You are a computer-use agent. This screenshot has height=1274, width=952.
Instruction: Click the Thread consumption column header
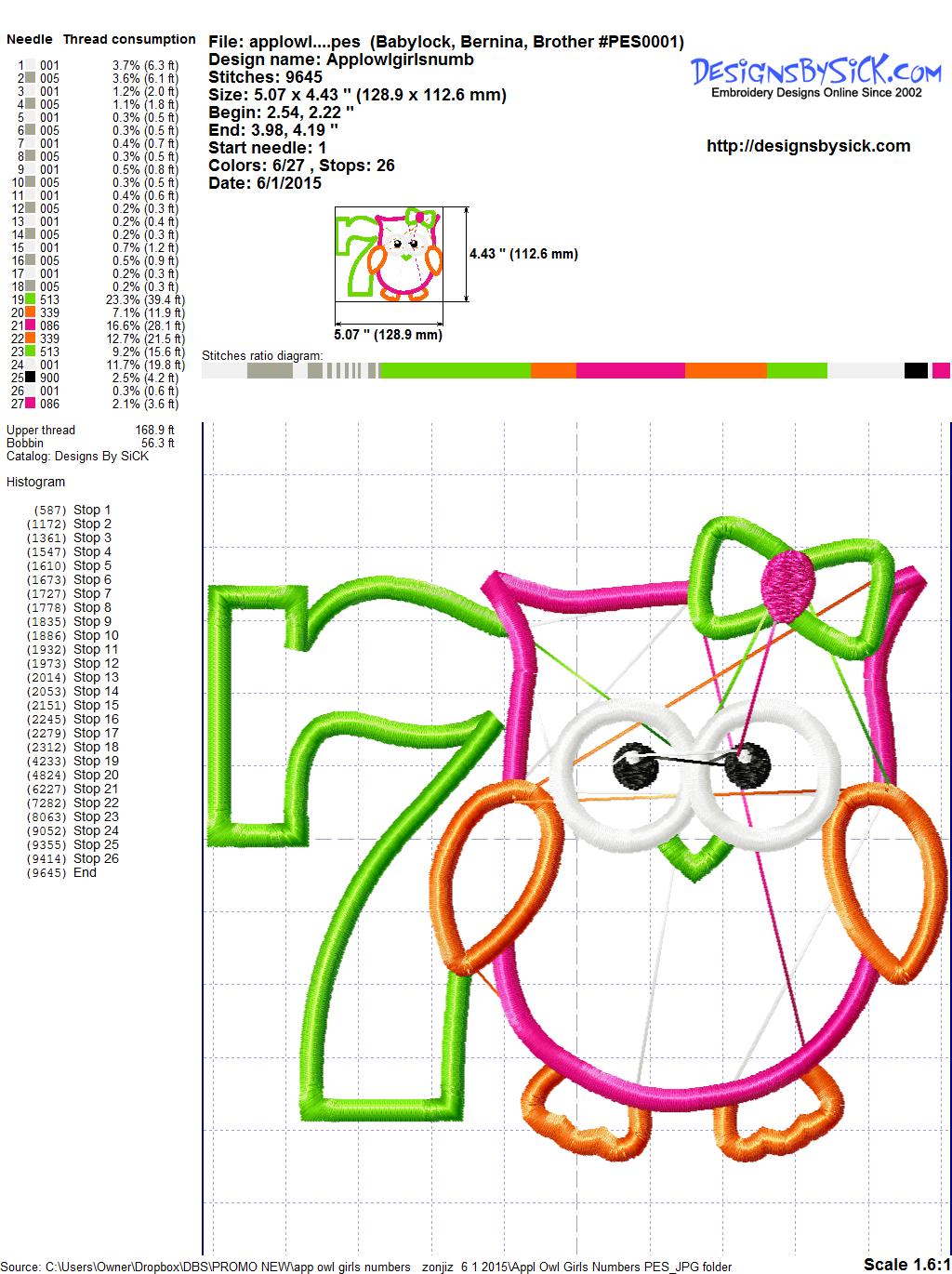(x=129, y=39)
